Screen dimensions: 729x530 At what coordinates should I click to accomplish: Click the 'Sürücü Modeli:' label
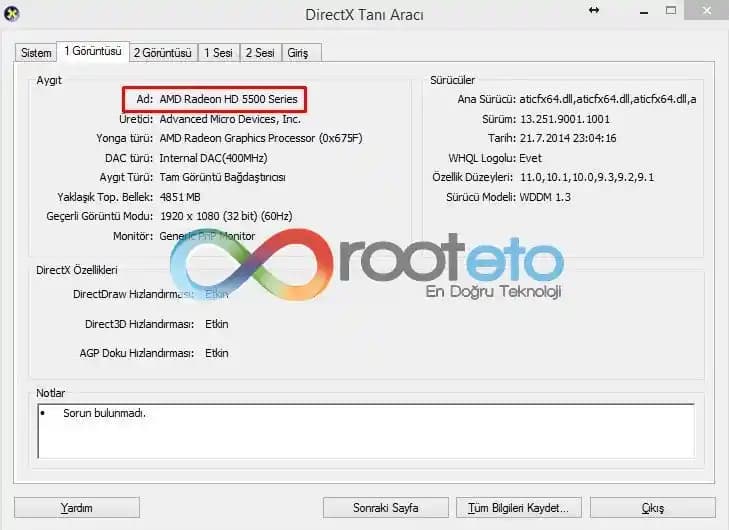[481, 197]
